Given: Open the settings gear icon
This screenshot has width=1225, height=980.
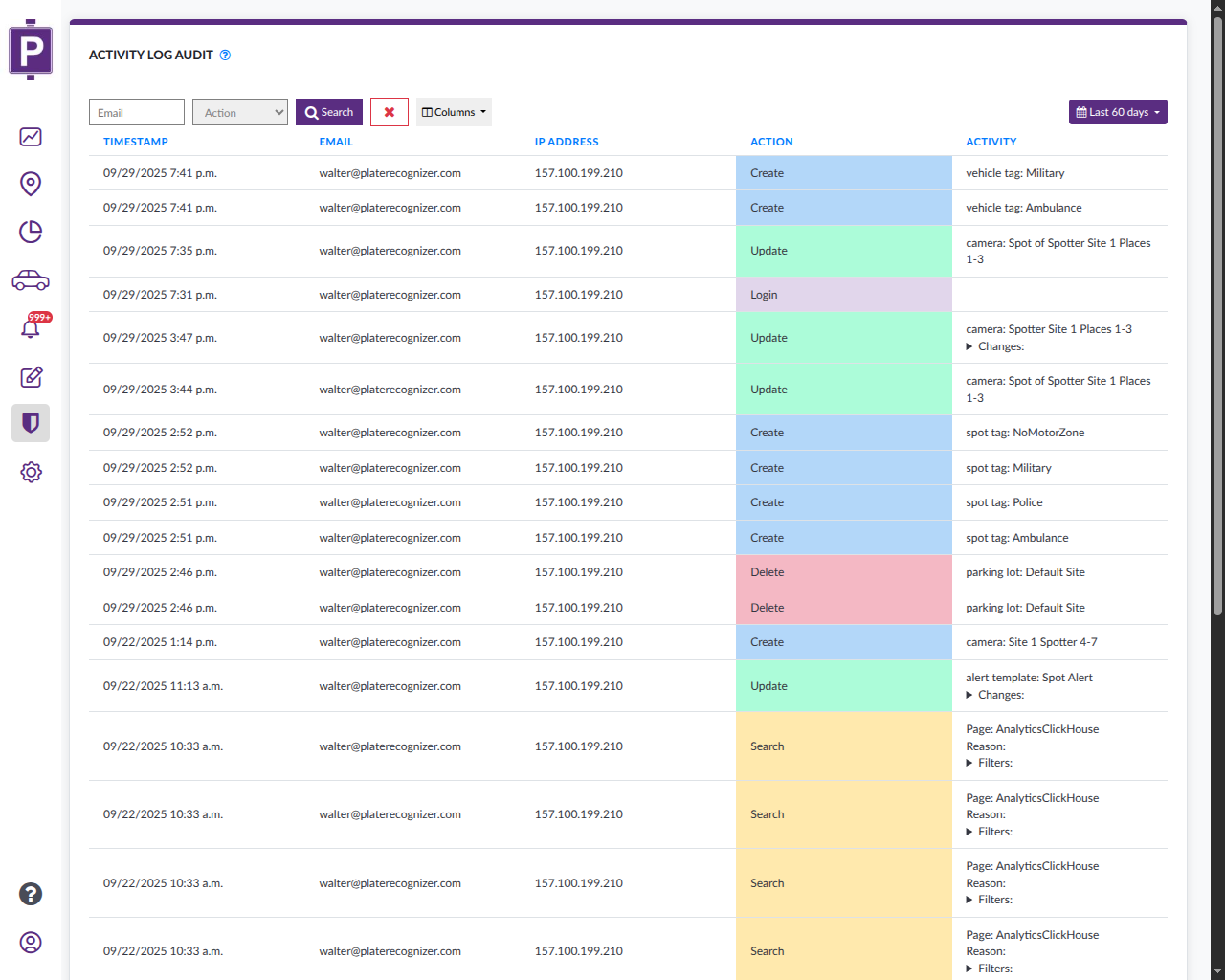Looking at the screenshot, I should 31,472.
